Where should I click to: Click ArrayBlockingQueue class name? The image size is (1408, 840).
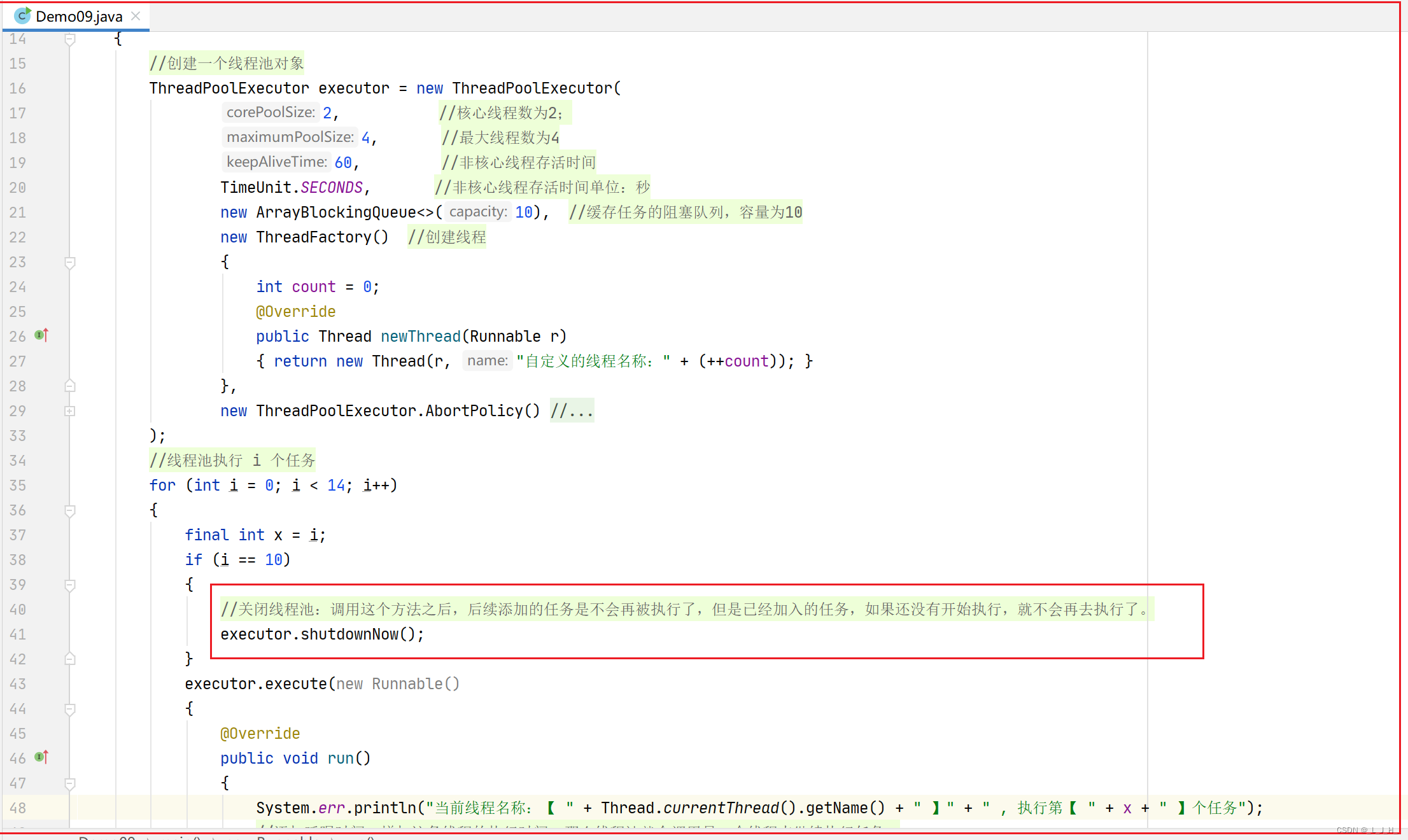pos(336,213)
